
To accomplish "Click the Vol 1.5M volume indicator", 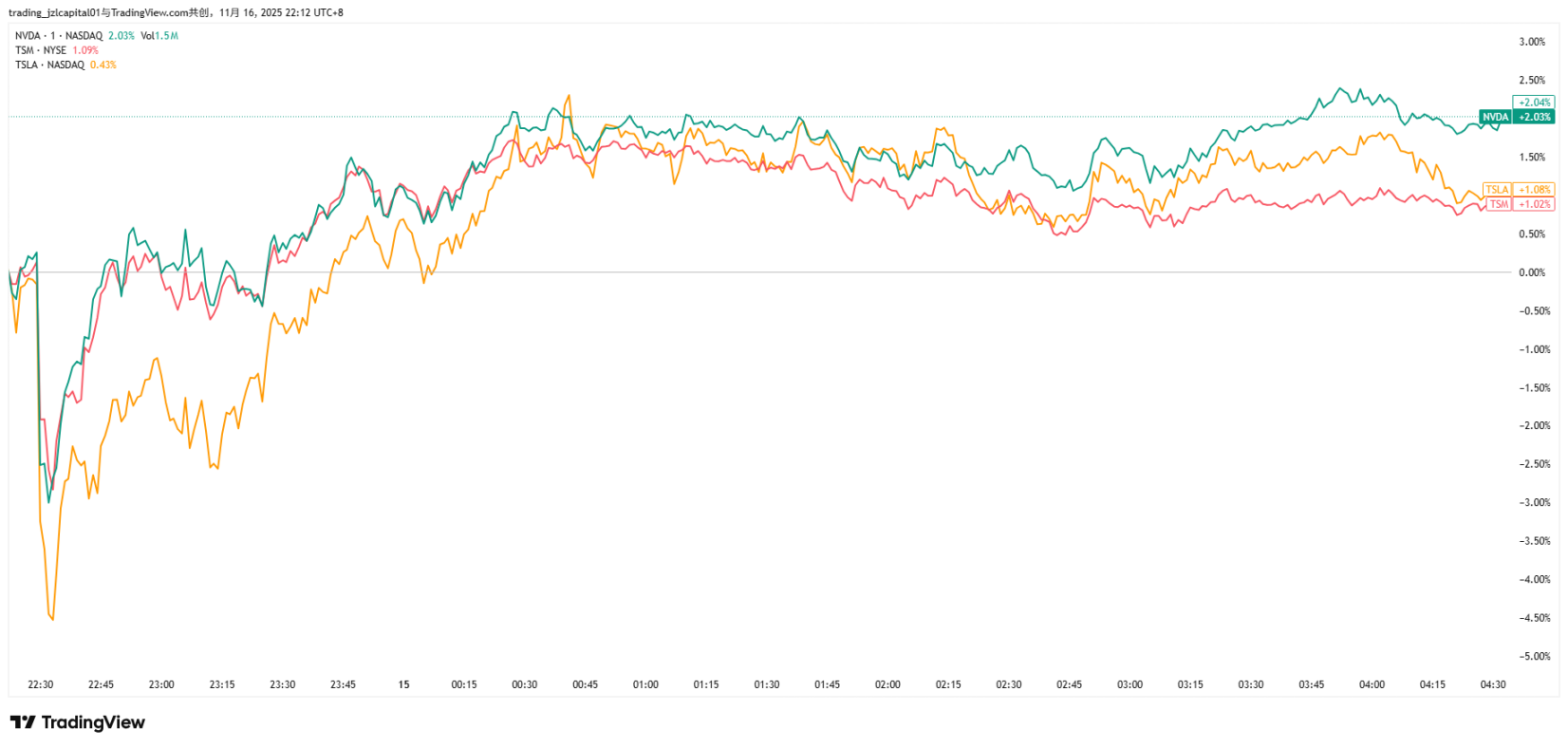I will (x=159, y=36).
